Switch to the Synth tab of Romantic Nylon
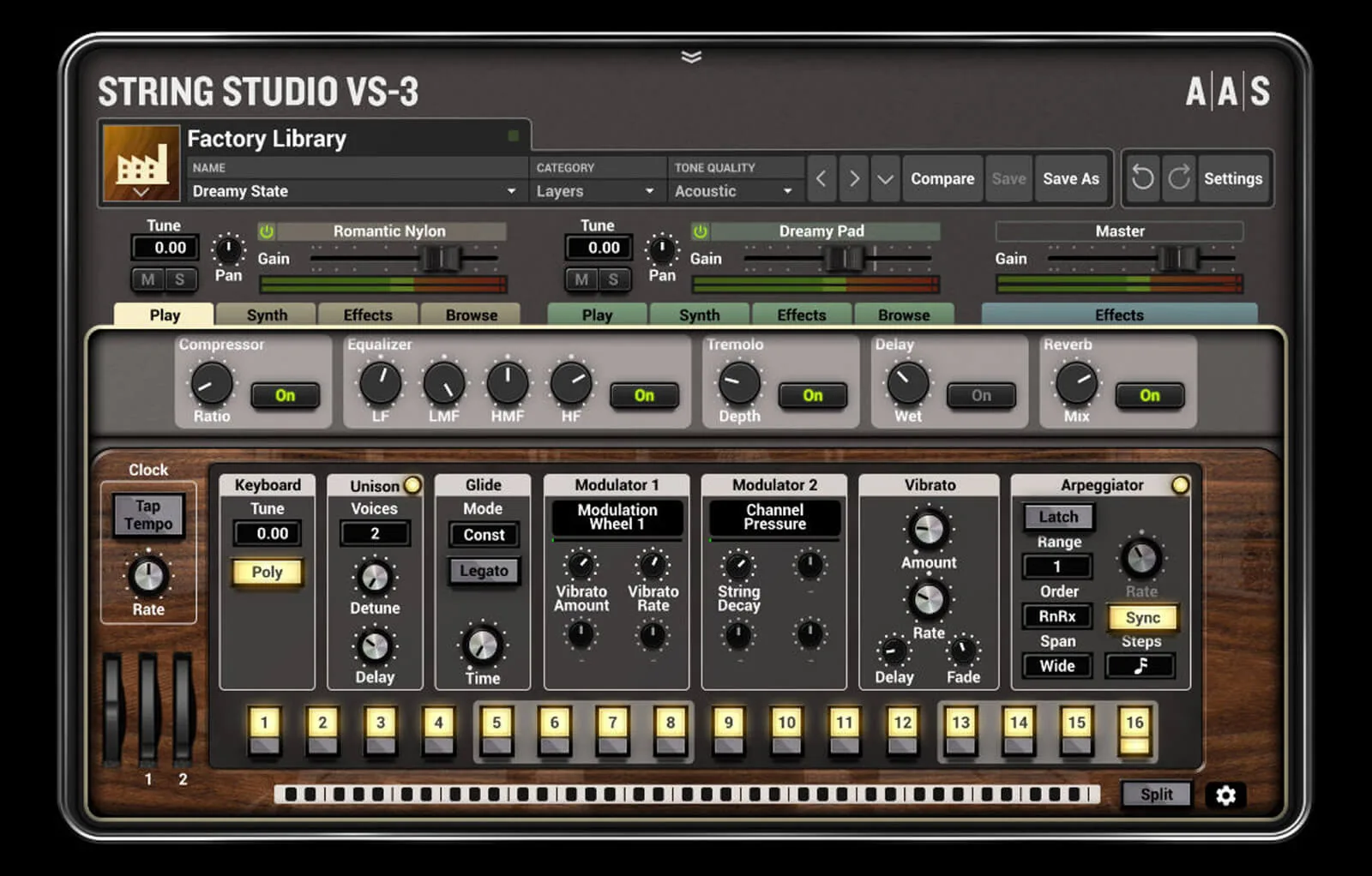The image size is (1372, 876). click(265, 315)
